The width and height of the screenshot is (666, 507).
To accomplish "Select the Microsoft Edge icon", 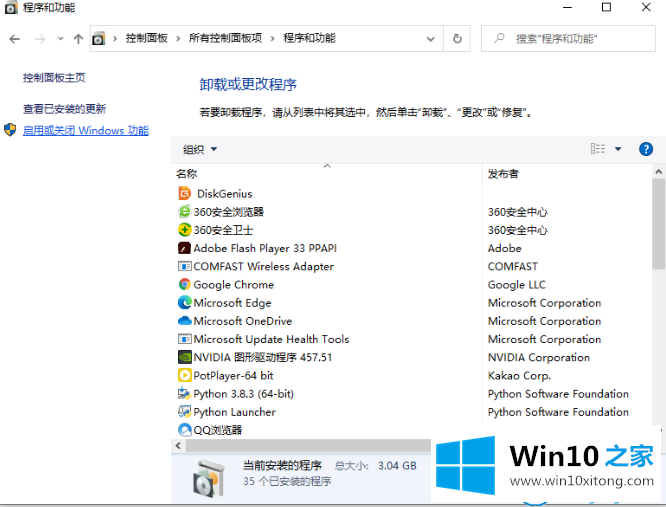I will [x=184, y=302].
